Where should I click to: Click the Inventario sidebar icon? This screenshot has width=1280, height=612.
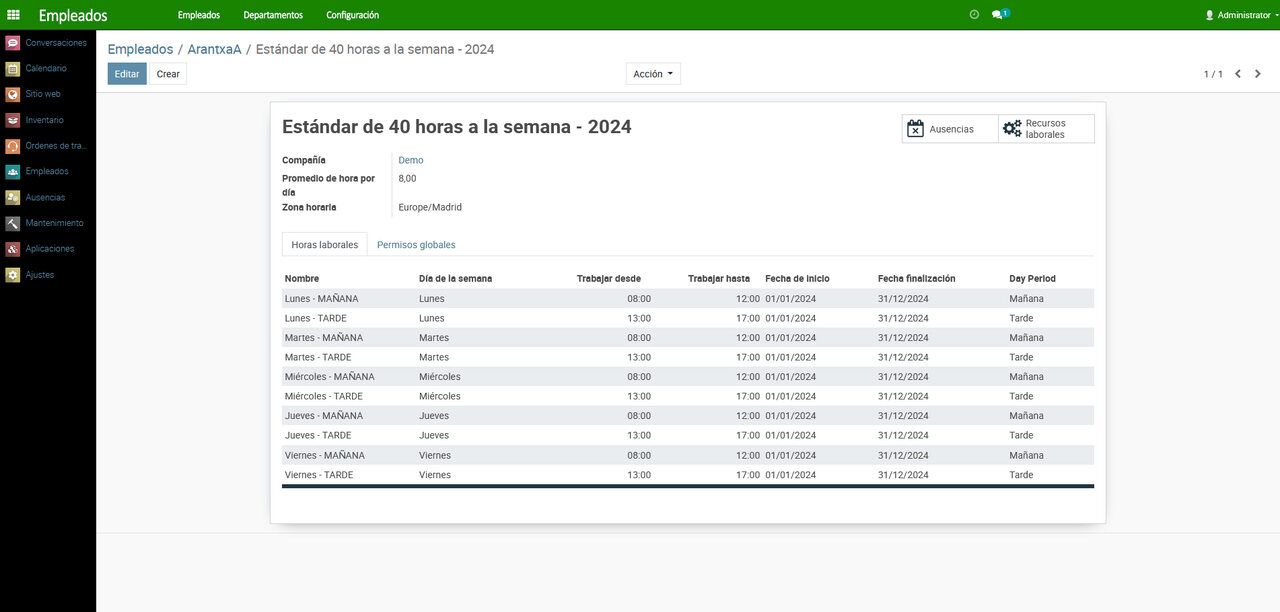click(12, 120)
